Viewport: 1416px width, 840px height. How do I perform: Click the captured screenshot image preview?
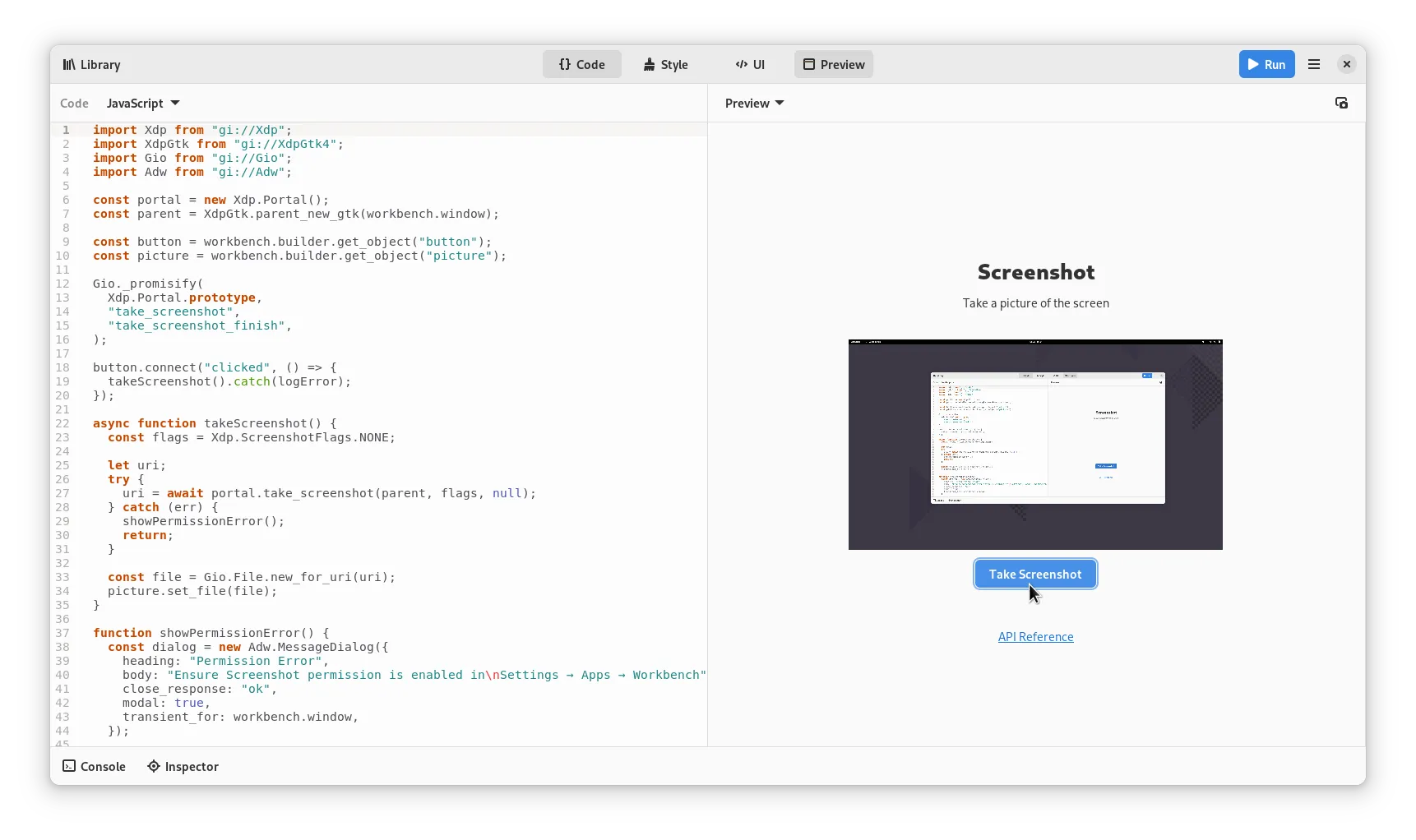[x=1035, y=445]
